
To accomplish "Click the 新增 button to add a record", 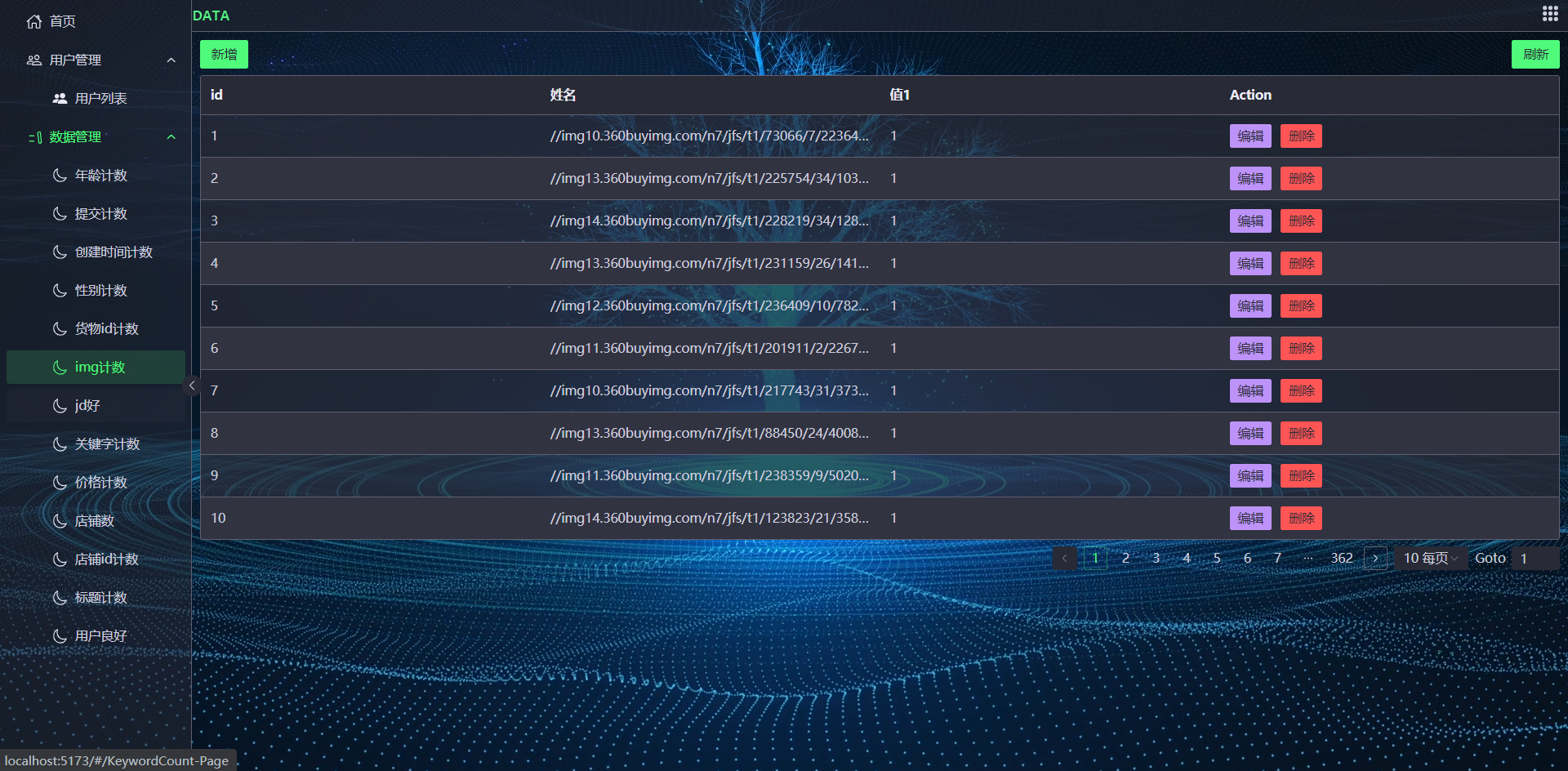I will (223, 54).
